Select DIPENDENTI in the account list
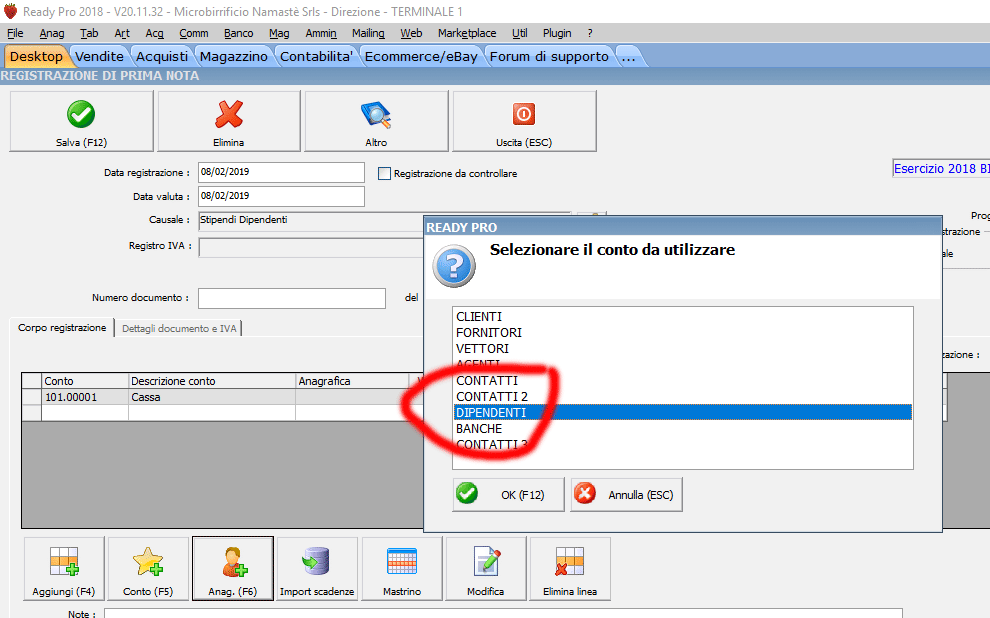 (x=683, y=412)
